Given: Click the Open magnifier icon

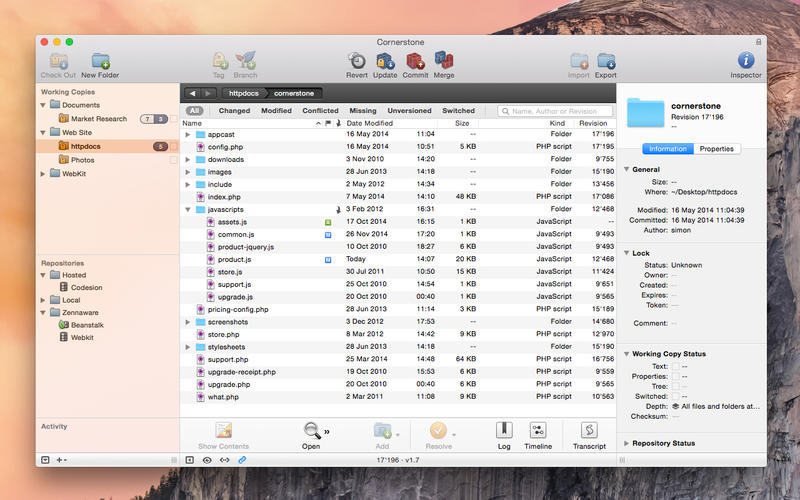Looking at the screenshot, I should tap(312, 431).
